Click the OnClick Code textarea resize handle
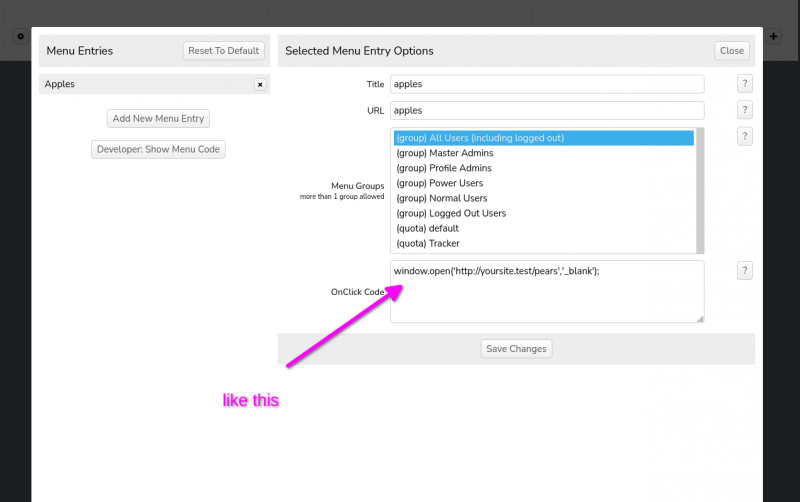The height and width of the screenshot is (502, 800). (699, 318)
